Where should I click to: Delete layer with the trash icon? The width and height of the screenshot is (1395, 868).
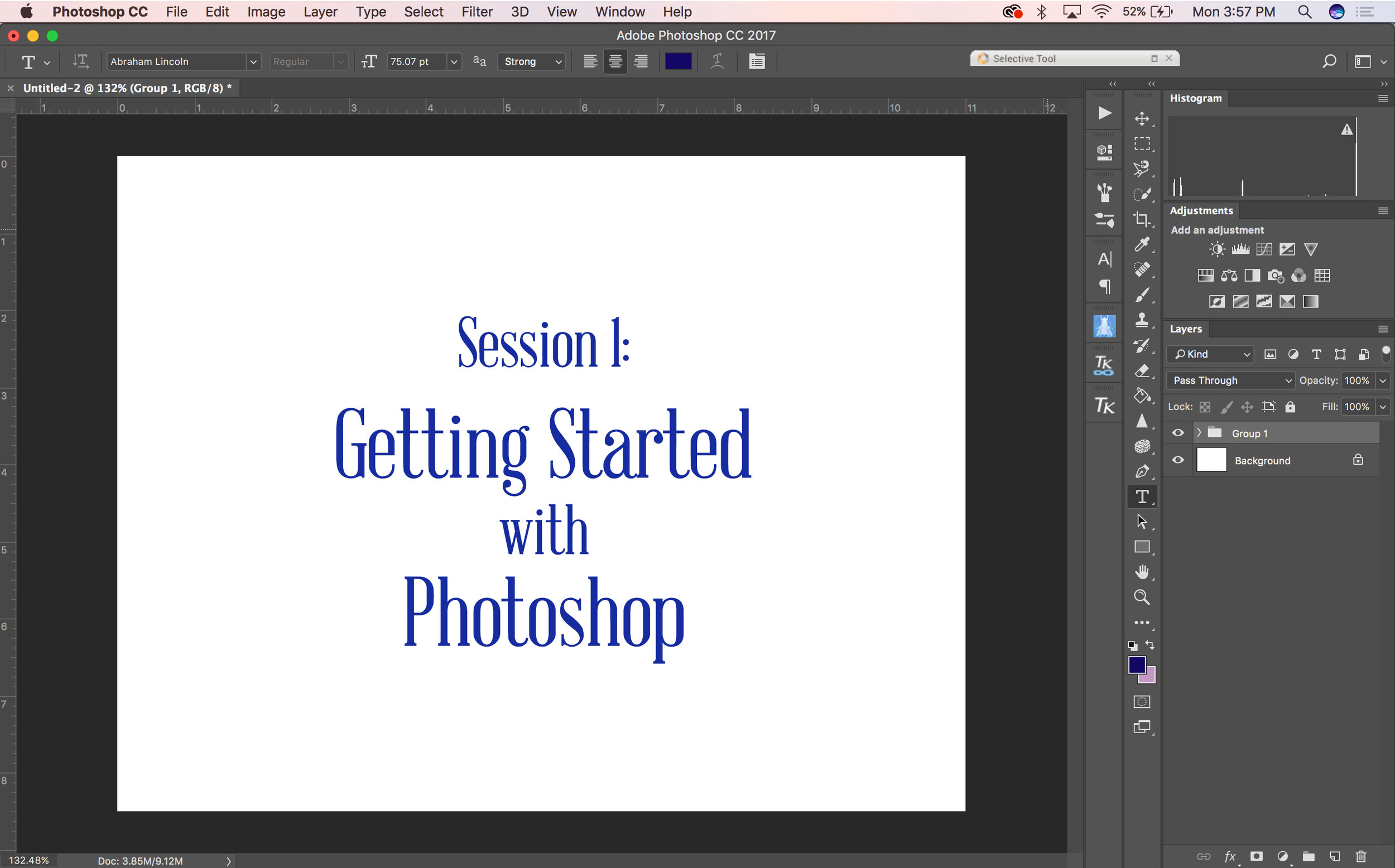point(1360,856)
